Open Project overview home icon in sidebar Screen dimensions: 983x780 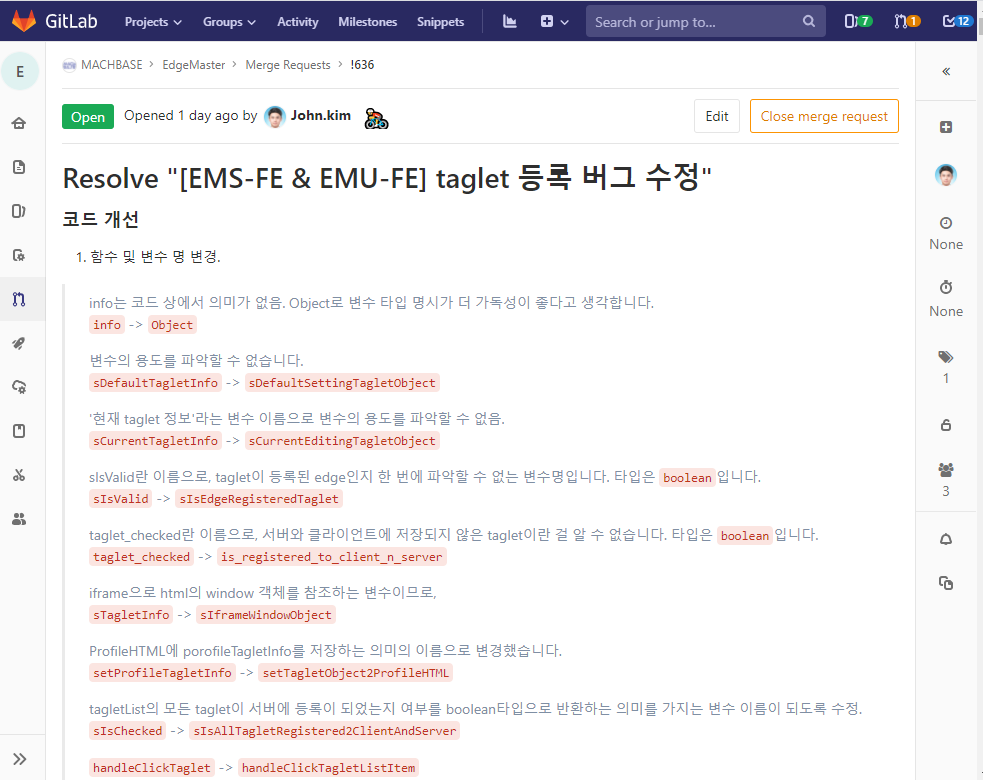click(x=19, y=123)
